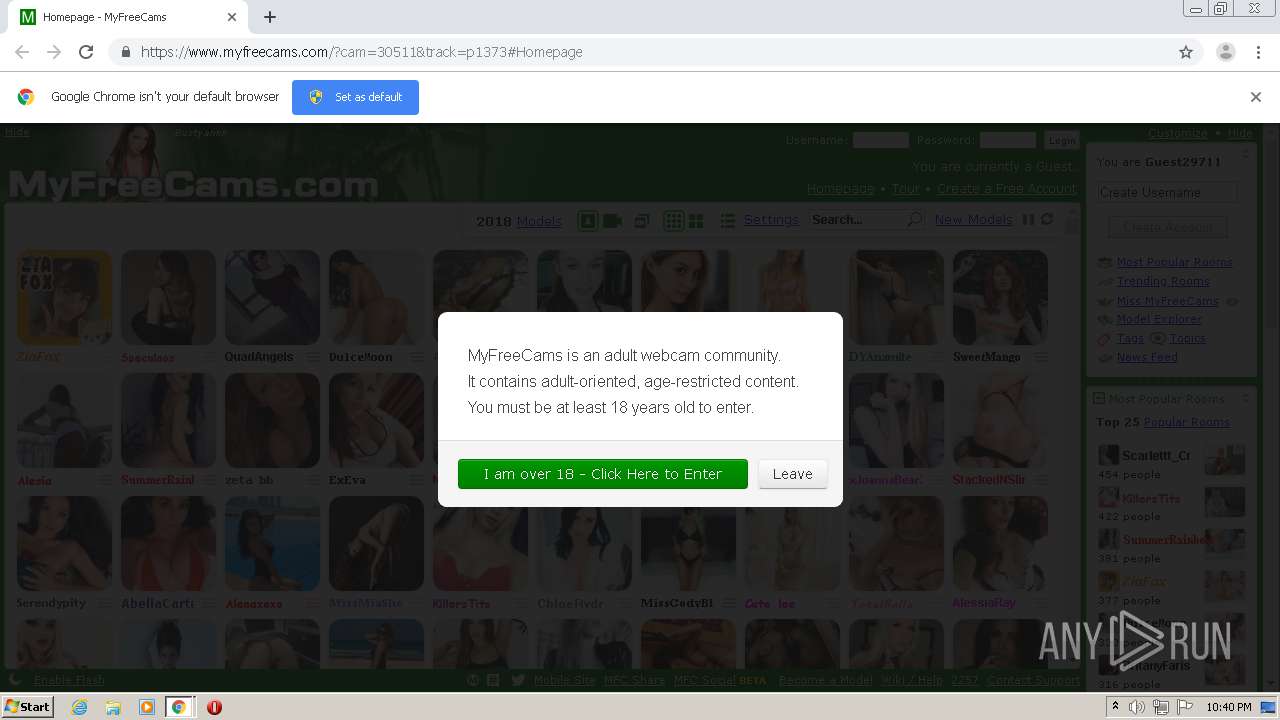The width and height of the screenshot is (1280, 720).
Task: Open Model Explorer link
Action: click(1159, 319)
